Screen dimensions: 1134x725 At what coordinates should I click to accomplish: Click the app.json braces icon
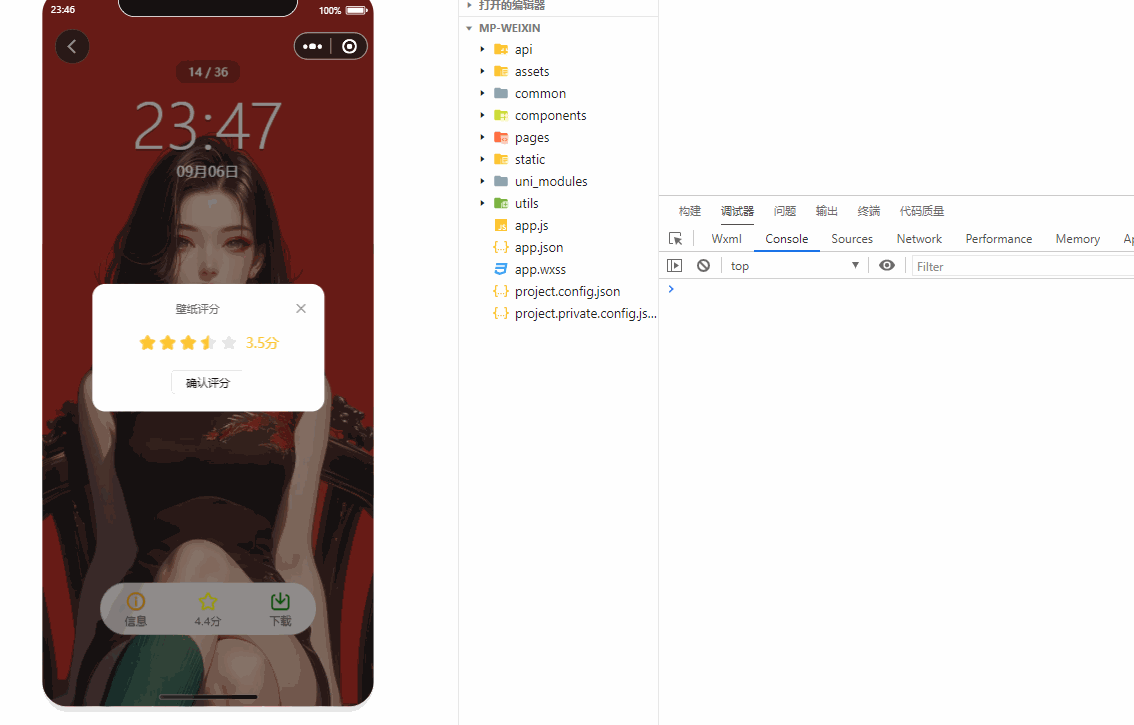[500, 247]
